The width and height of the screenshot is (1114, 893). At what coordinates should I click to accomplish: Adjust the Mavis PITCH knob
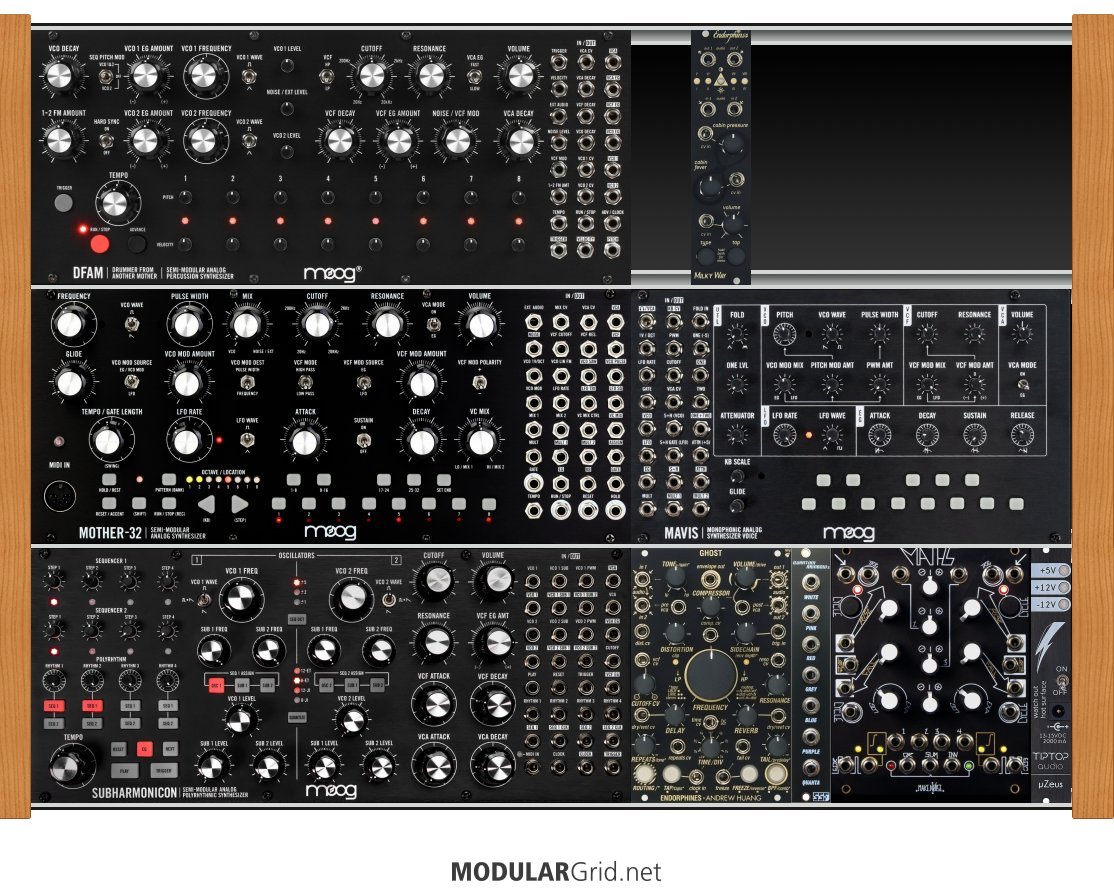(x=784, y=333)
